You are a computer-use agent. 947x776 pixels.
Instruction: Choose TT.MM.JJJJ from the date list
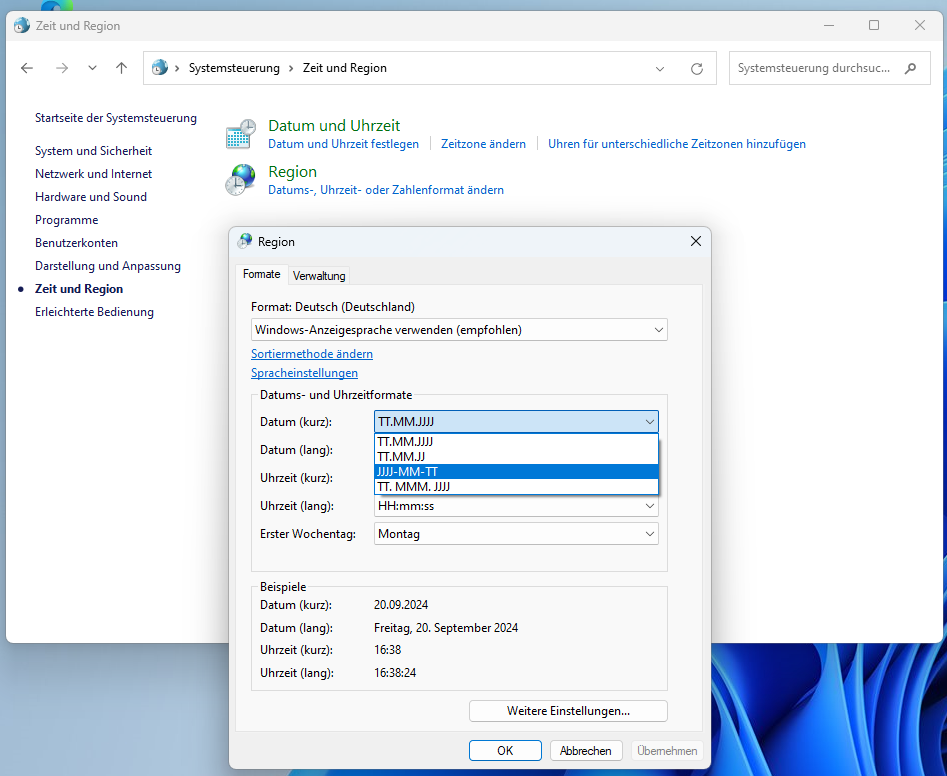click(516, 441)
